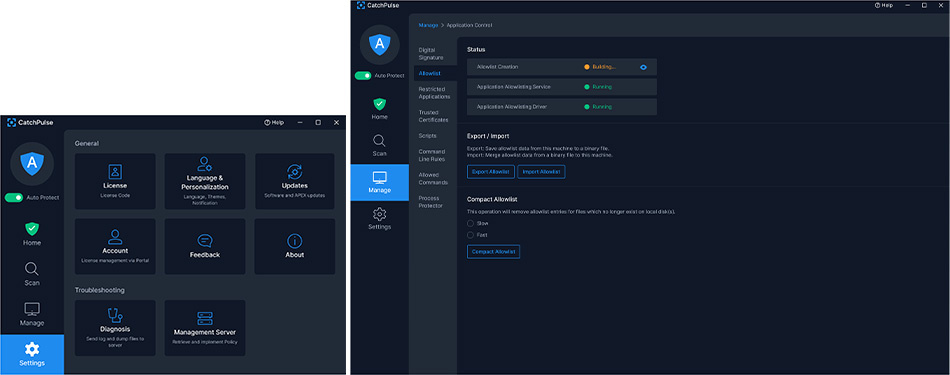The width and height of the screenshot is (950, 375).
Task: Click Application Allowlisting Driver row
Action: pos(562,107)
